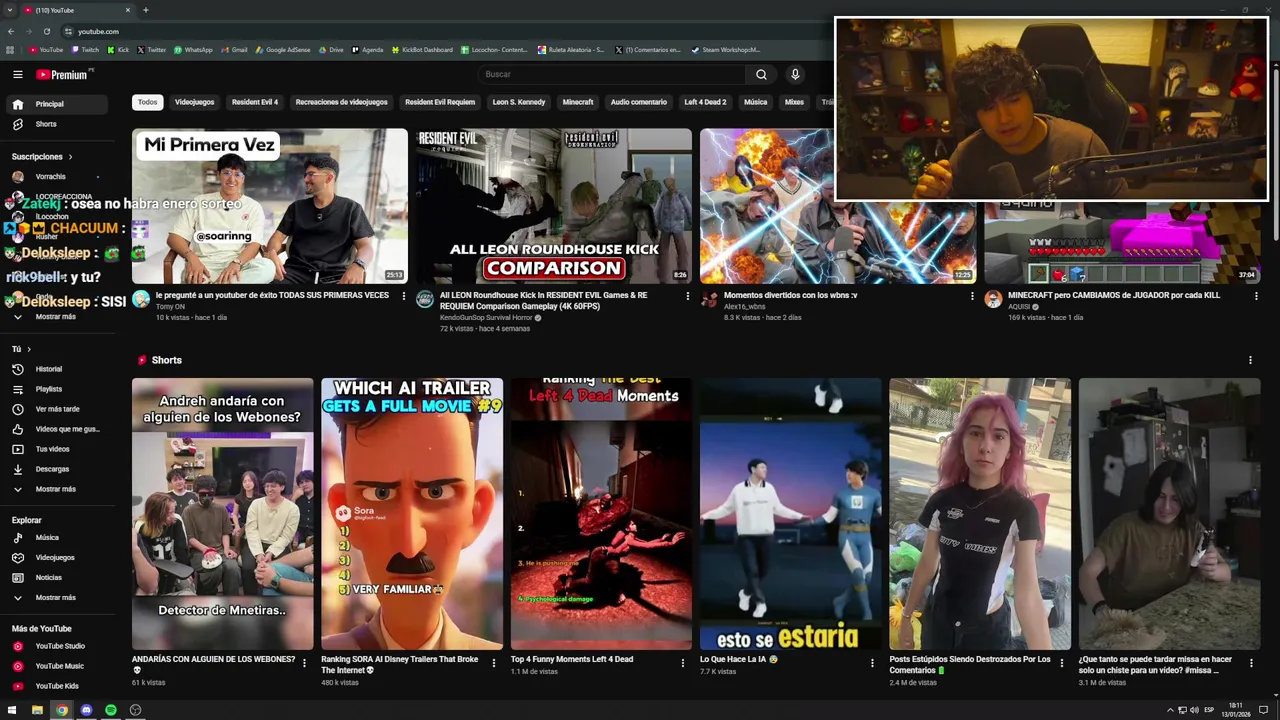Select Recreaciones de videojuegos chip
The height and width of the screenshot is (720, 1280).
pyautogui.click(x=341, y=102)
